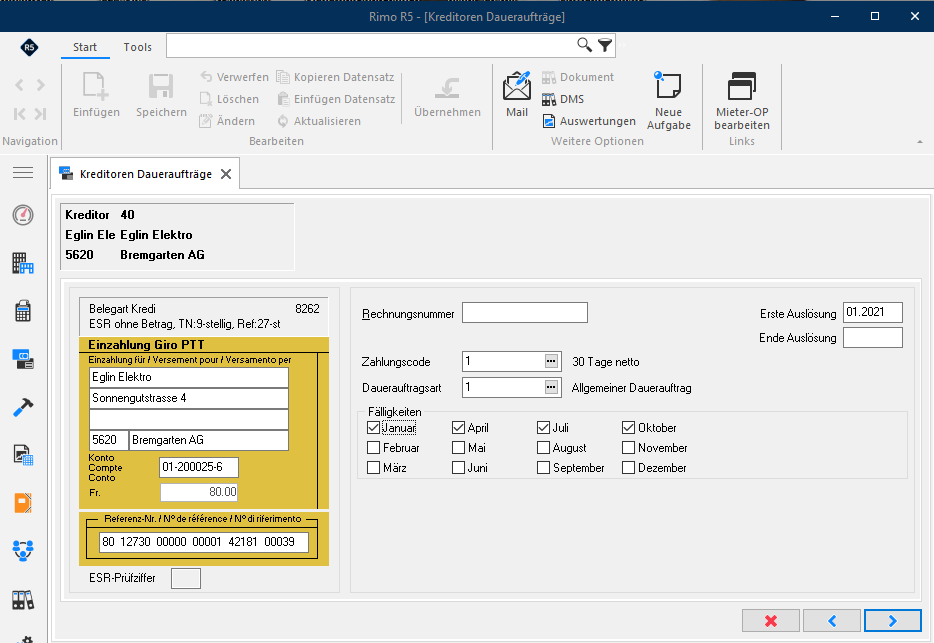Image resolution: width=934 pixels, height=643 pixels.
Task: Click the Erste Auslösung date field
Action: 873,312
